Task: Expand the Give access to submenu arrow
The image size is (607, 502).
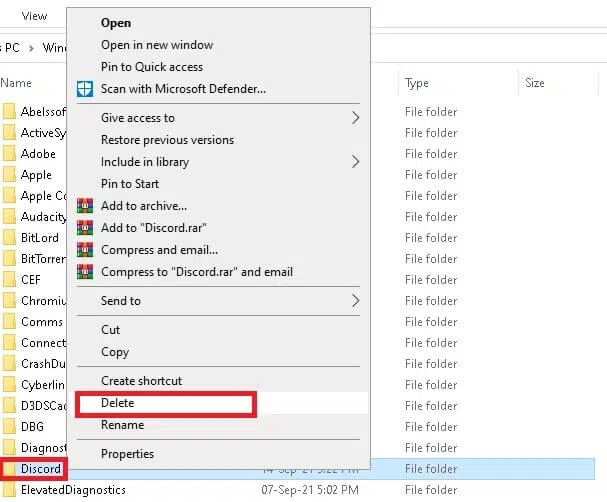Action: [x=355, y=118]
